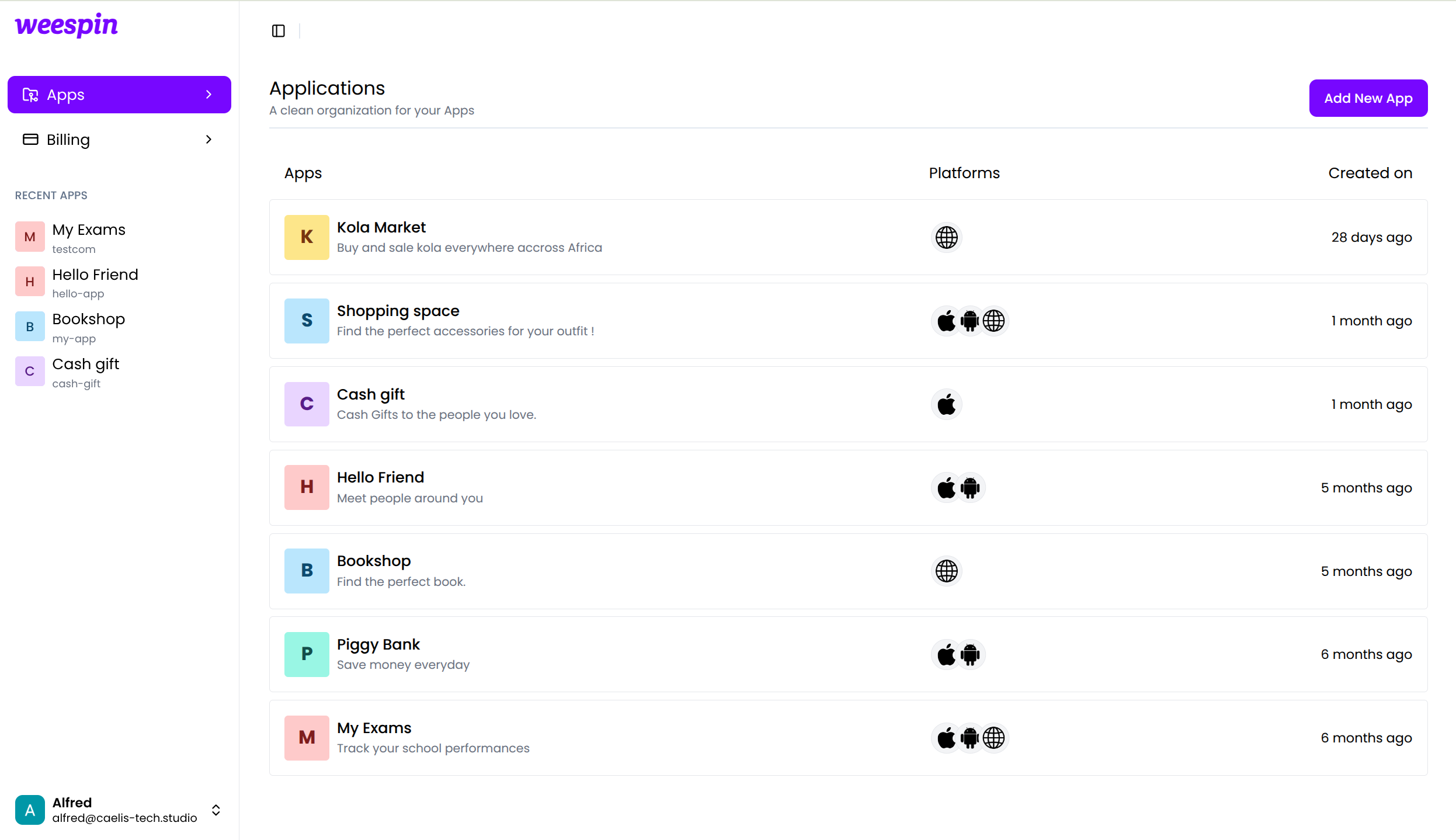Click the Billing card icon
The height and width of the screenshot is (840, 1456).
coord(30,139)
